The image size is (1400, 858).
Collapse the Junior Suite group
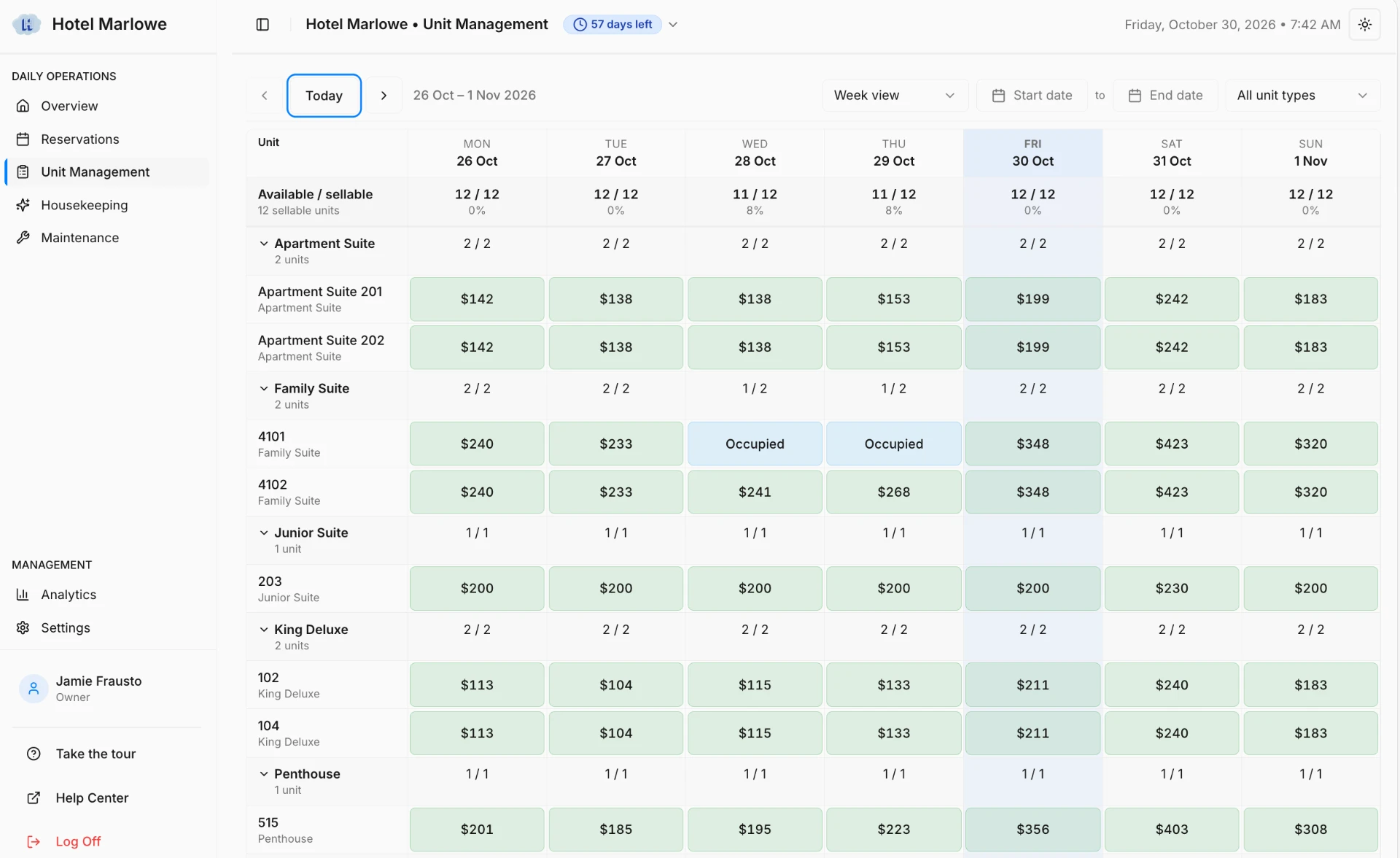264,533
